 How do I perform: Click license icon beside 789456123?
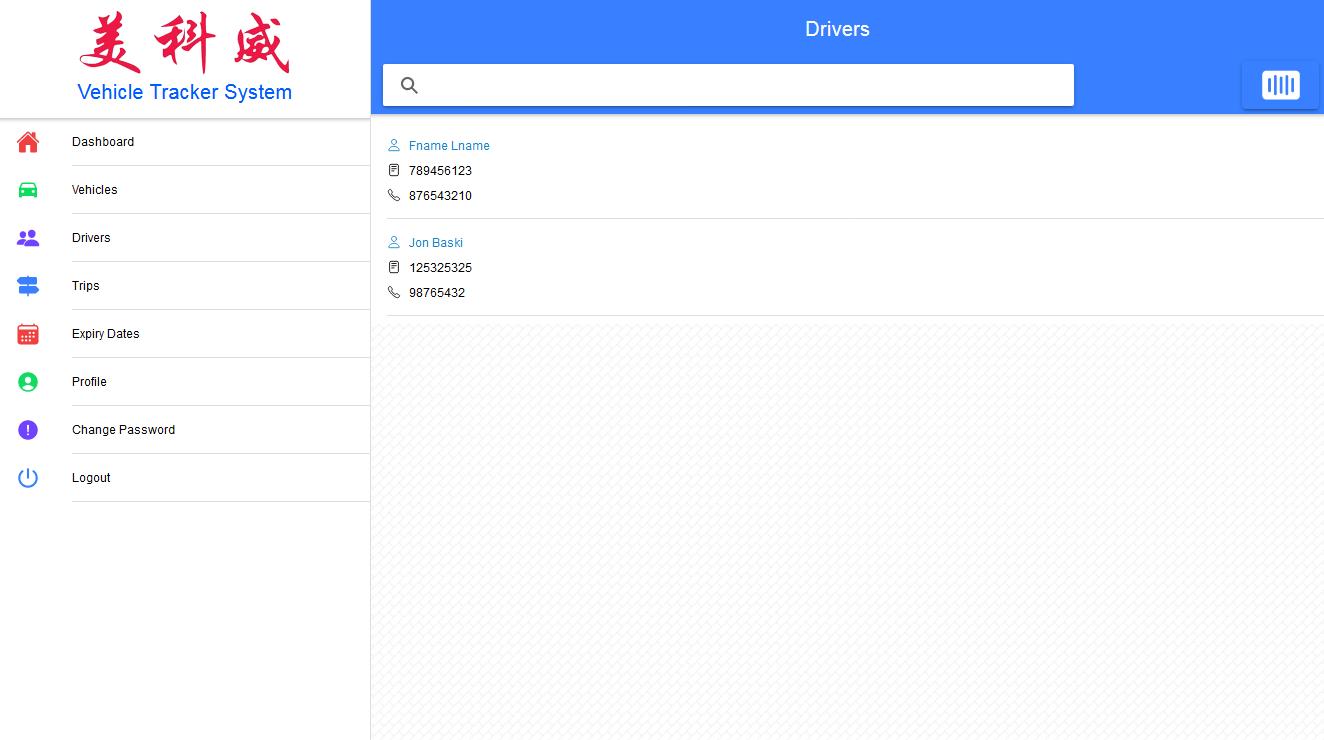pos(394,171)
